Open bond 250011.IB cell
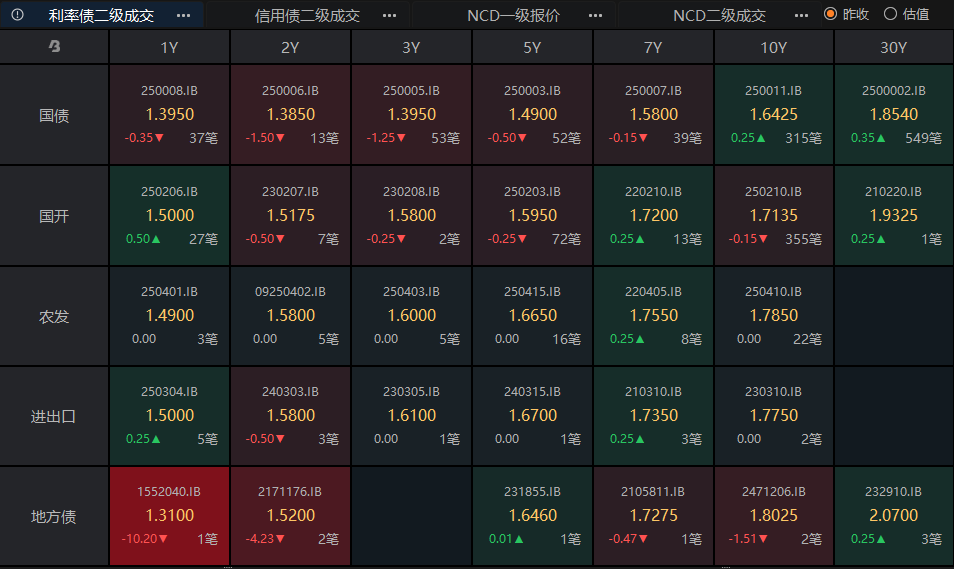 click(x=773, y=115)
